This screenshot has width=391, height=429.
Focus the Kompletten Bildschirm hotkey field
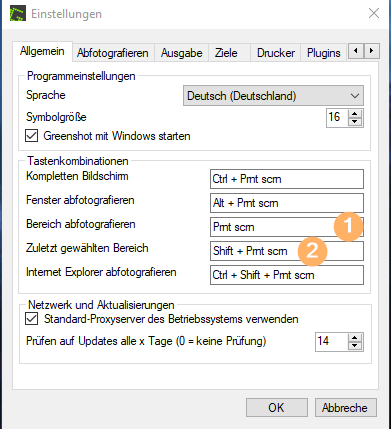point(287,179)
